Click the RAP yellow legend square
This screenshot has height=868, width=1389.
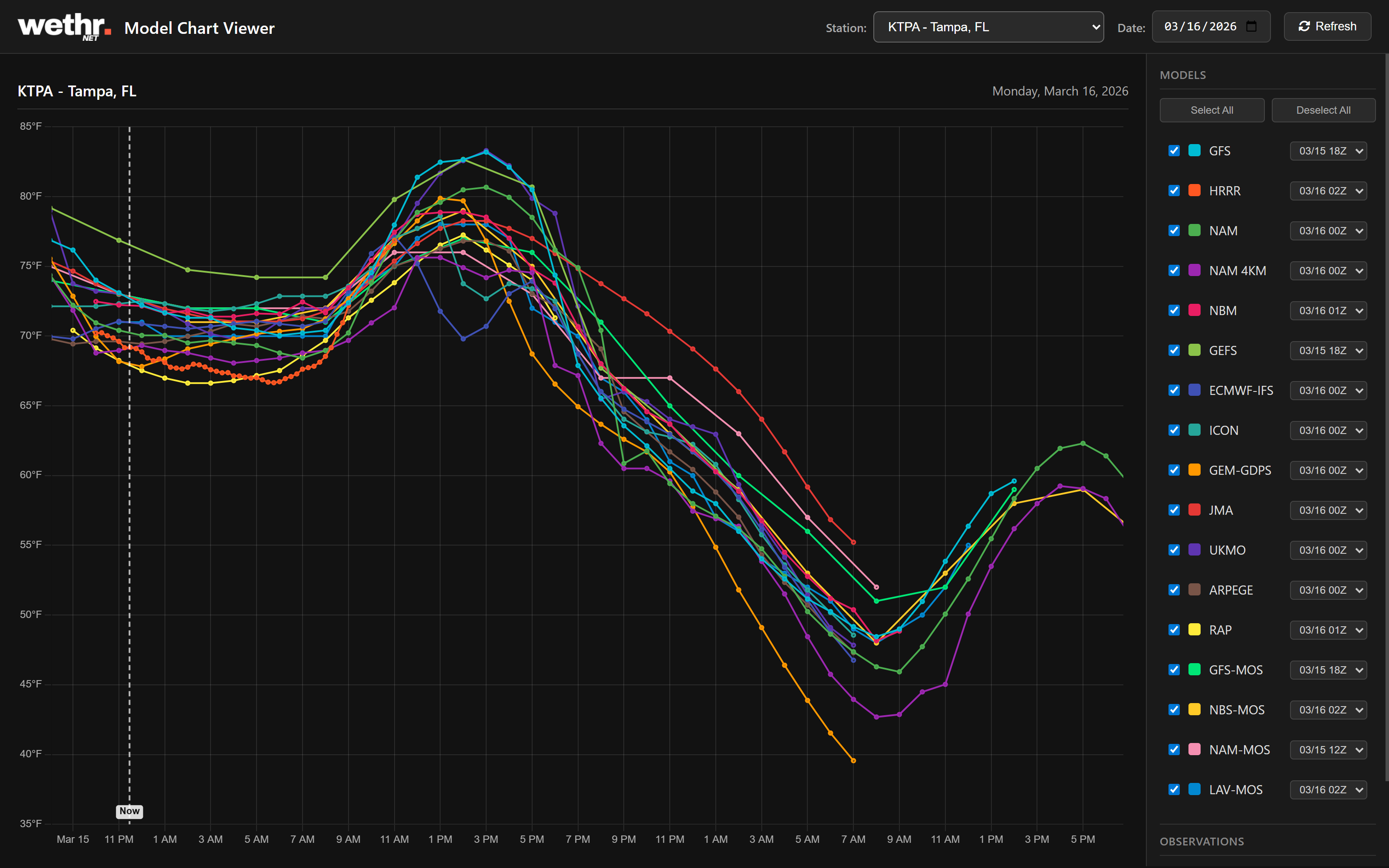1195,630
